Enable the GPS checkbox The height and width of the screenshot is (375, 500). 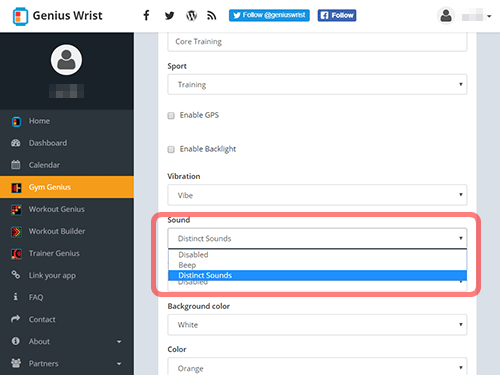[171, 116]
